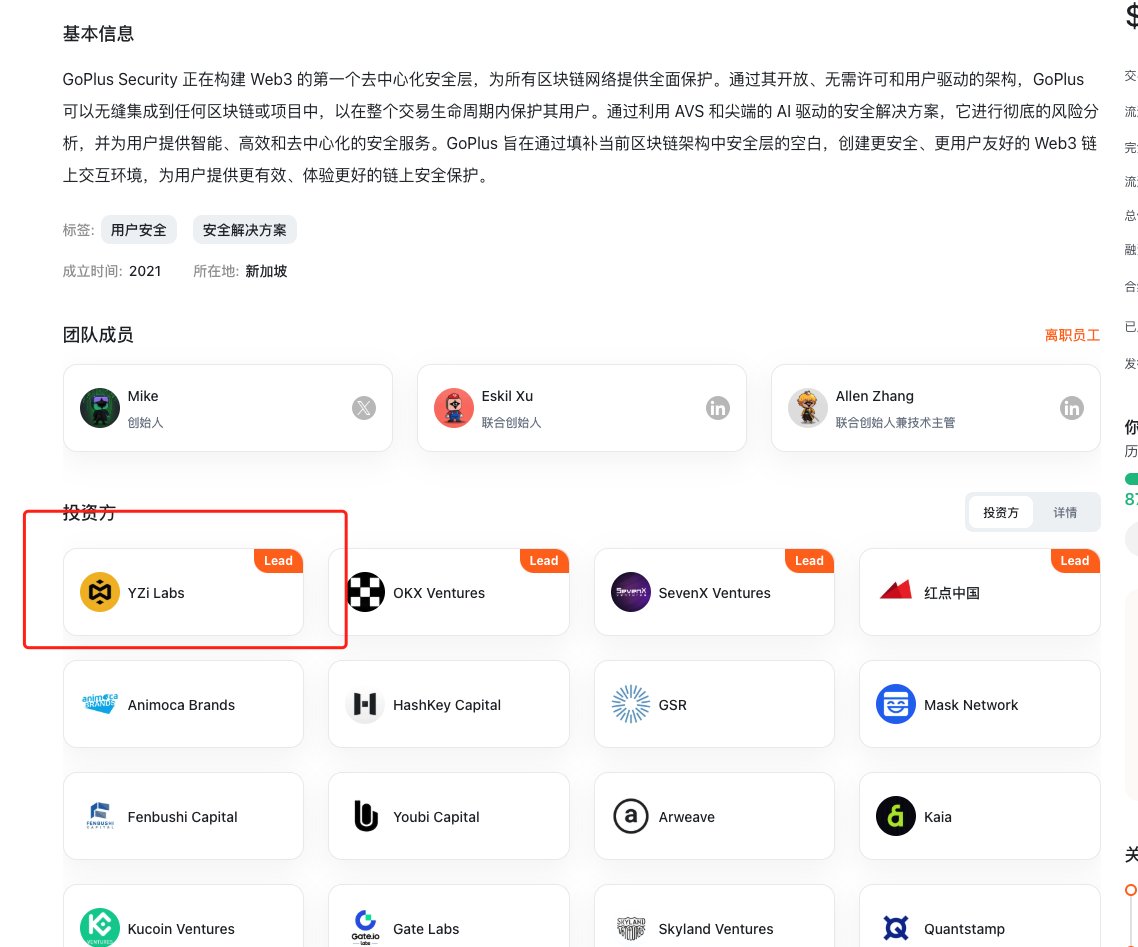Click the 团队成员 section heading
The image size is (1138, 947).
[x=98, y=335]
